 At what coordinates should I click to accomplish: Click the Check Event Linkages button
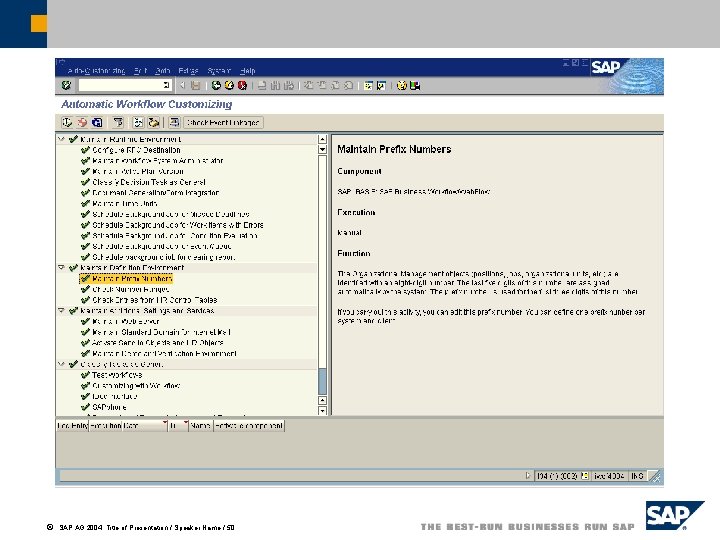point(223,123)
